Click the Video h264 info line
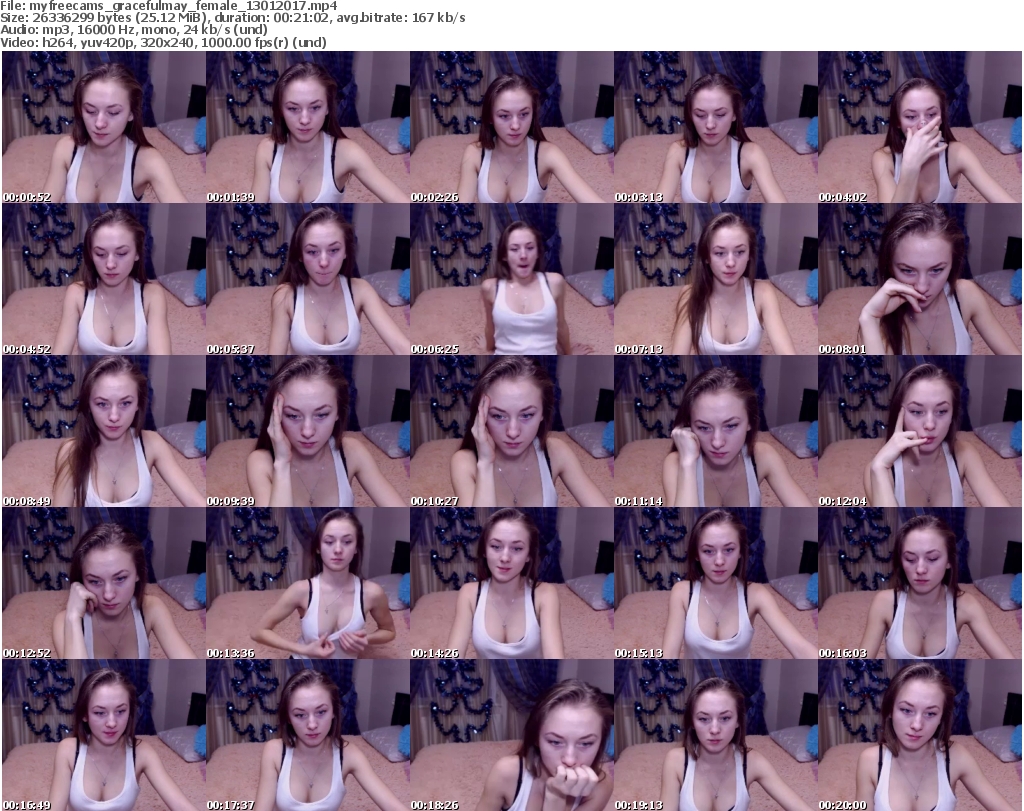This screenshot has height=811, width=1024. pyautogui.click(x=163, y=42)
